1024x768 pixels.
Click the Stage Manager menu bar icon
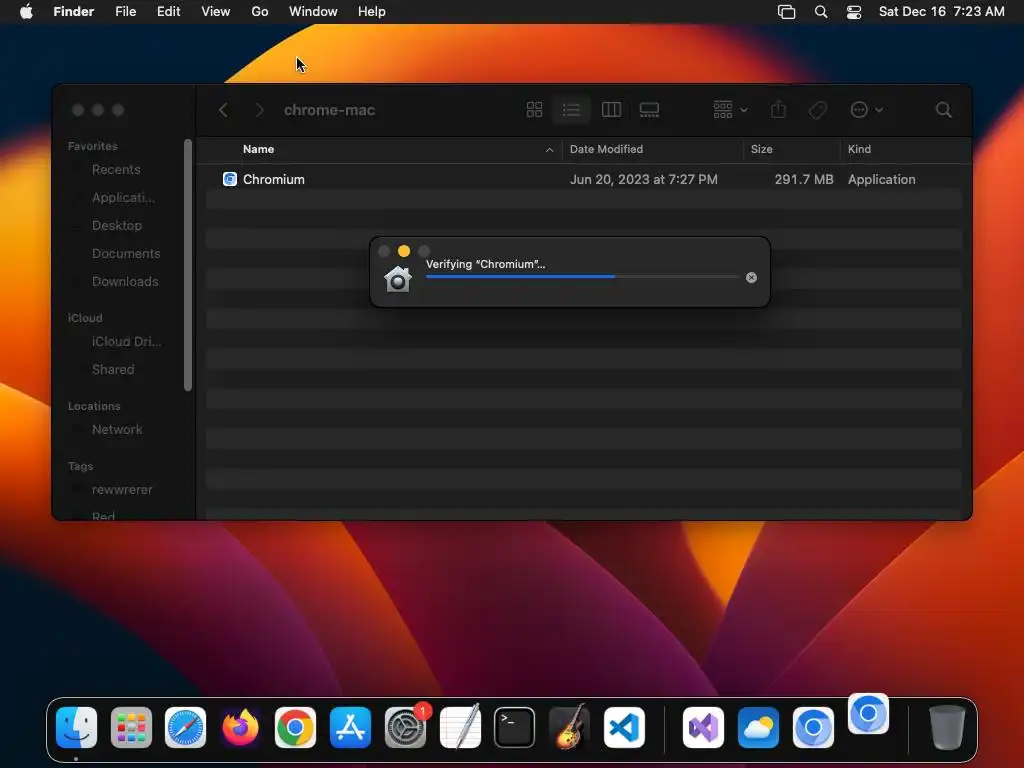(x=786, y=12)
